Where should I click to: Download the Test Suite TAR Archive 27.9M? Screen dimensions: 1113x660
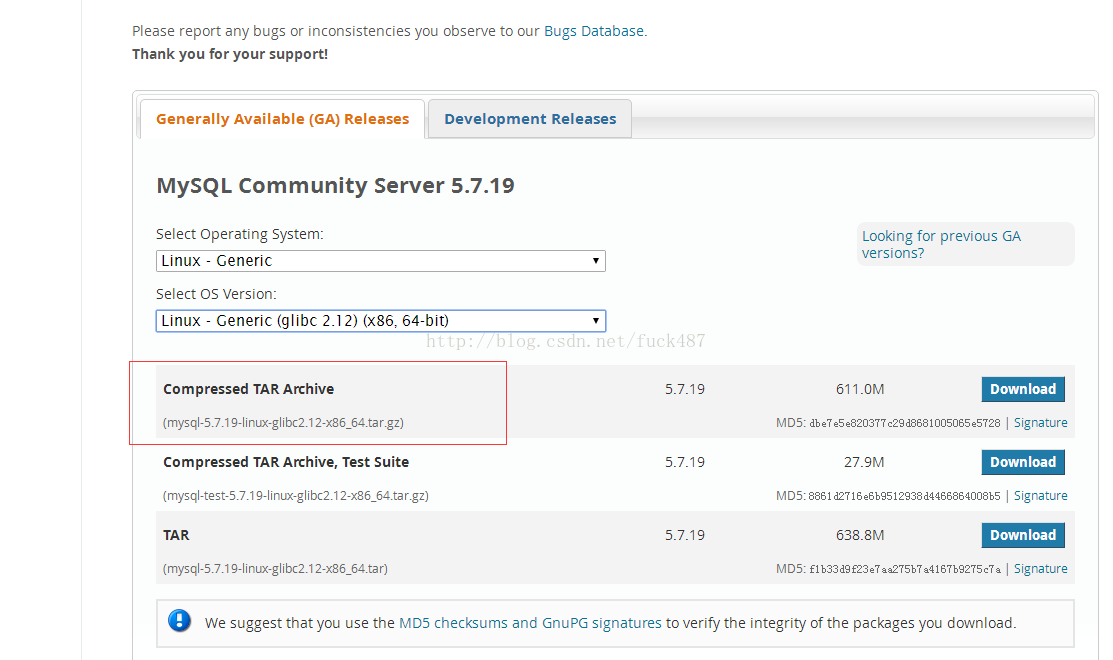(x=1023, y=462)
